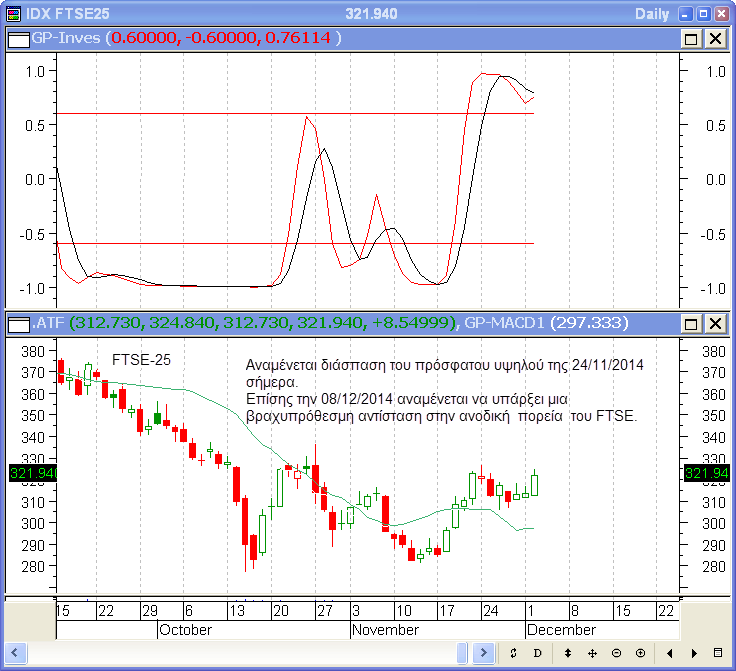Zoom in using the plus magnifier icon
Viewport: 736px width, 671px height.
click(640, 653)
